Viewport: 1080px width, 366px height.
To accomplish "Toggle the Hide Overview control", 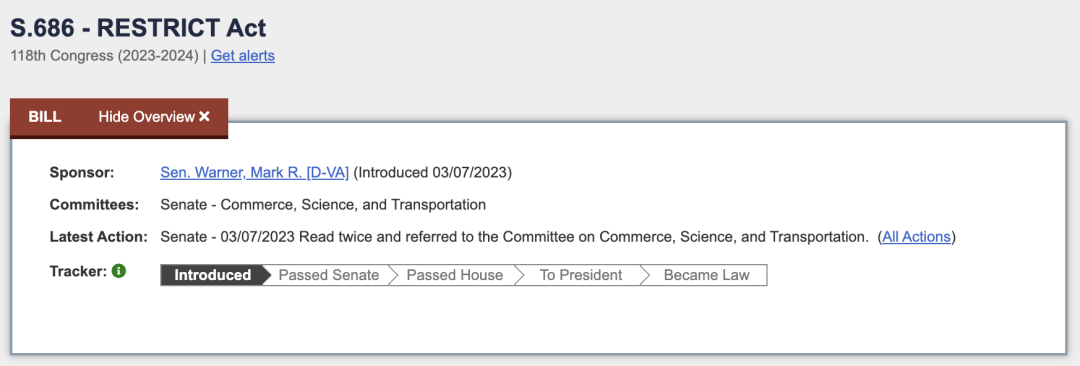I will pos(154,117).
